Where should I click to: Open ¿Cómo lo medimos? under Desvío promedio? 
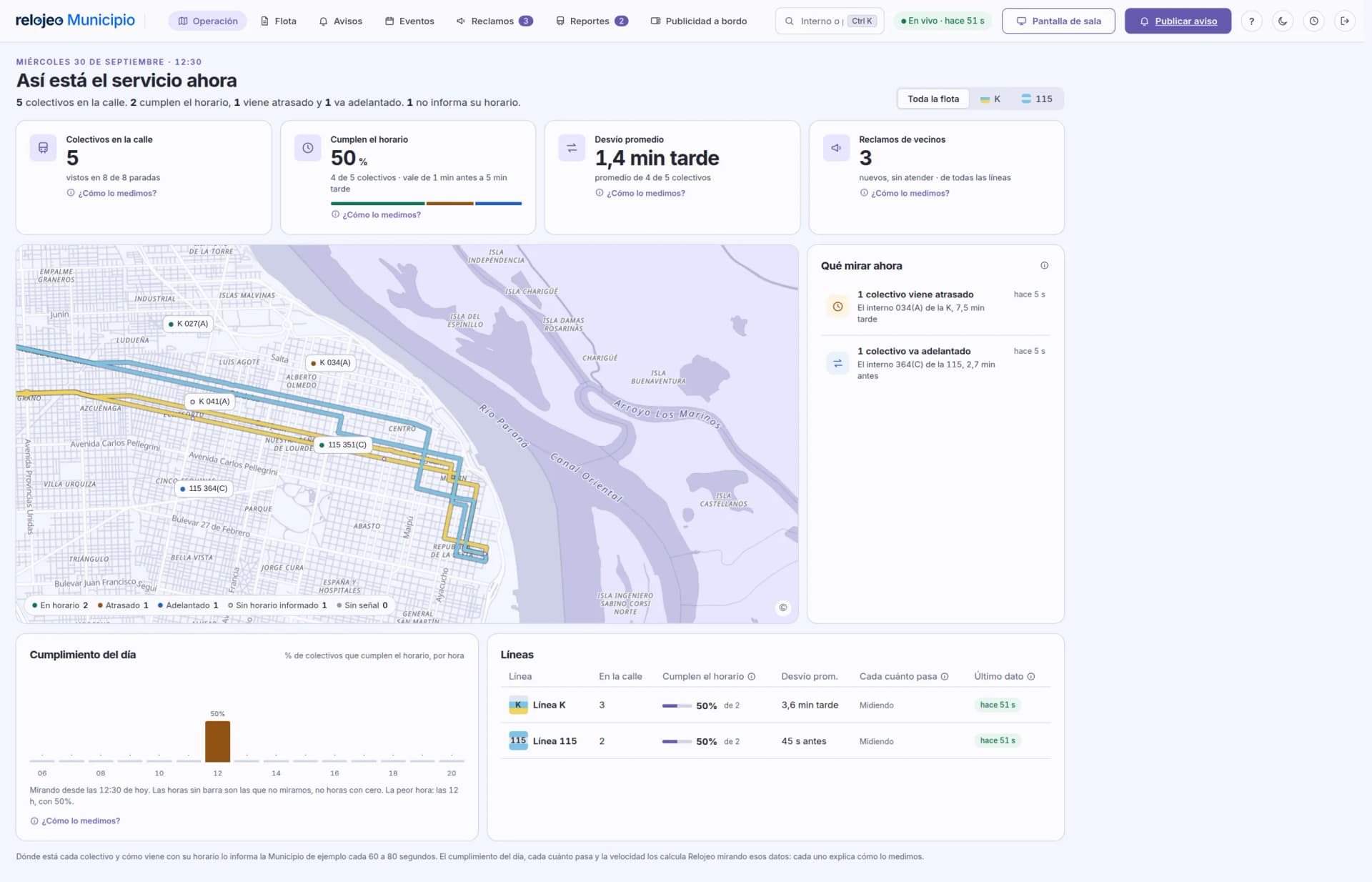pyautogui.click(x=640, y=194)
